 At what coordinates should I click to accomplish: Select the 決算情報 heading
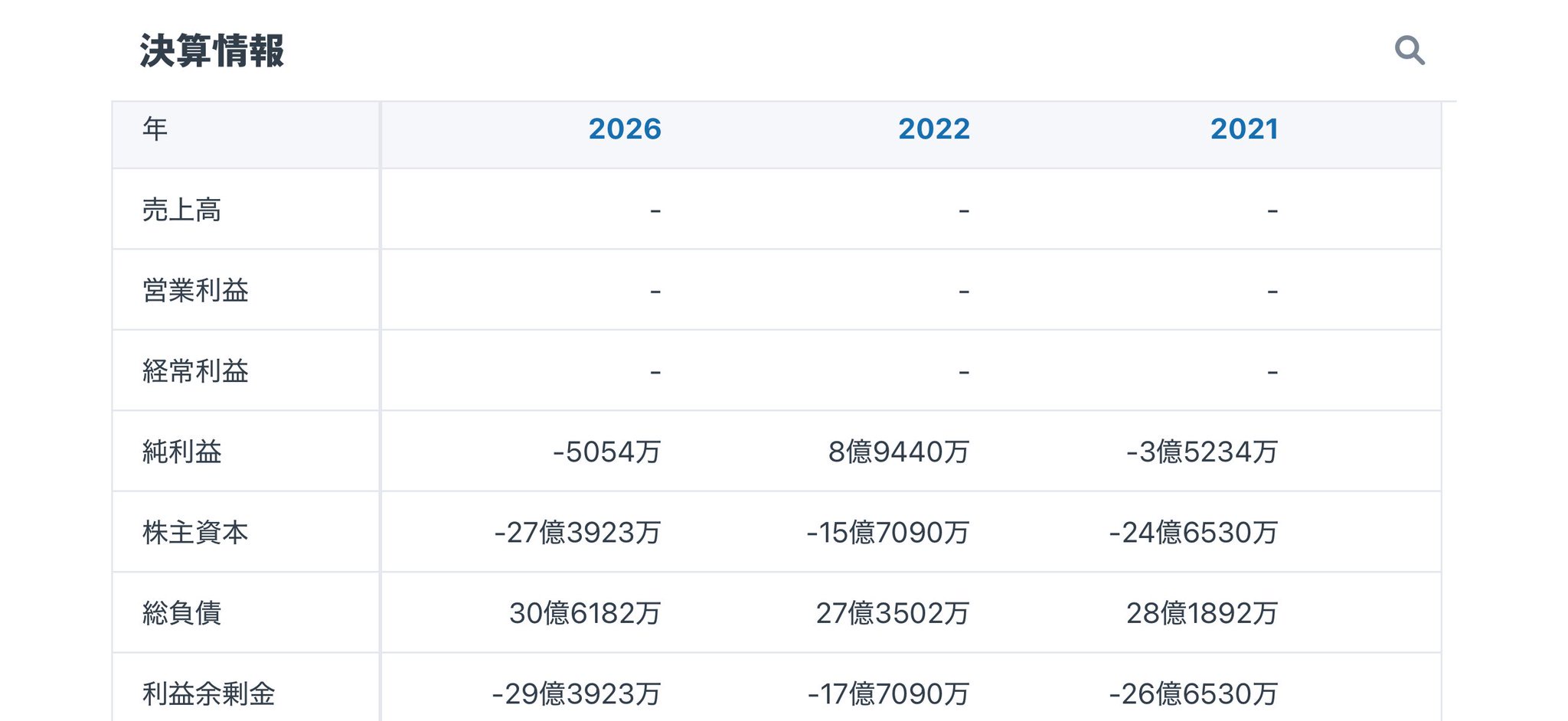pos(212,51)
